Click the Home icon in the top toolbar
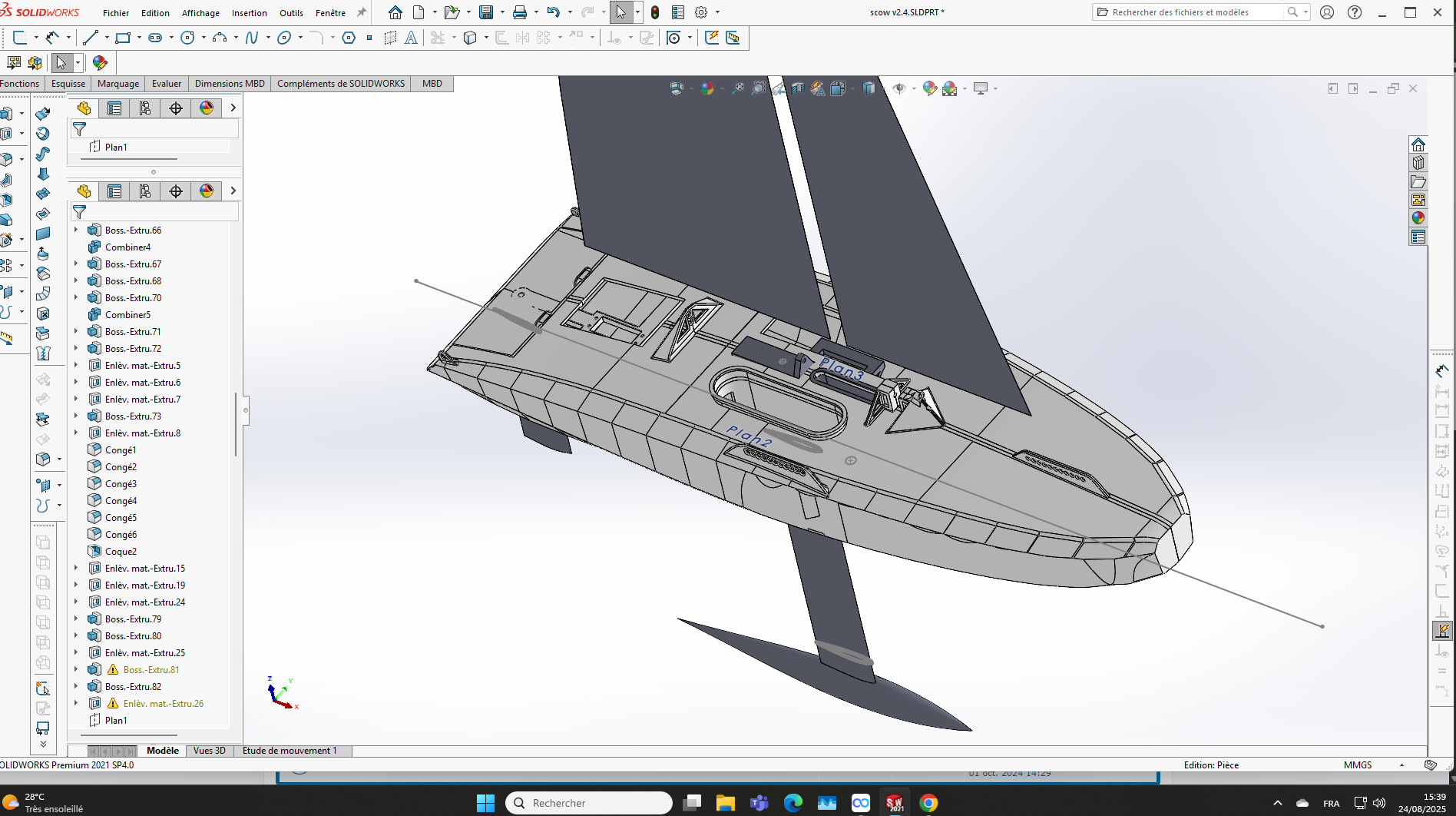The height and width of the screenshot is (816, 1456). click(395, 12)
